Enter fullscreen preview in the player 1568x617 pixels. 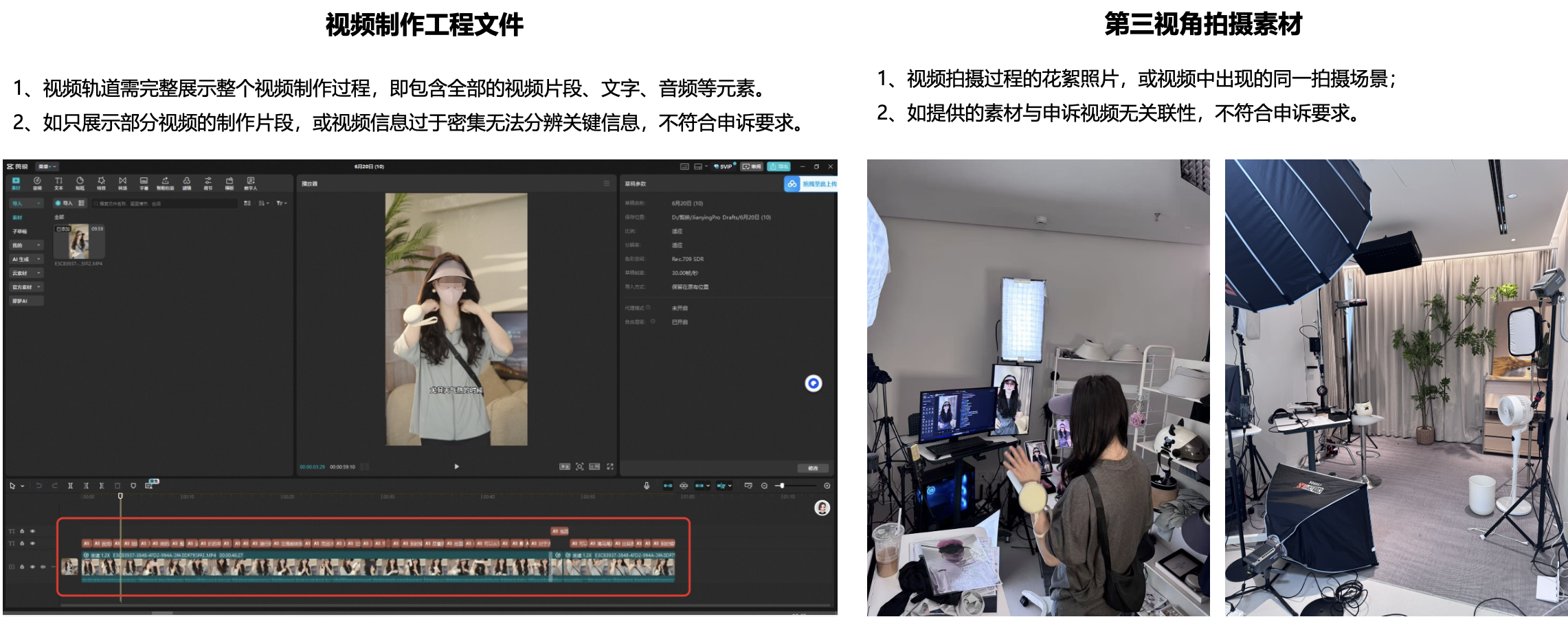coord(610,467)
